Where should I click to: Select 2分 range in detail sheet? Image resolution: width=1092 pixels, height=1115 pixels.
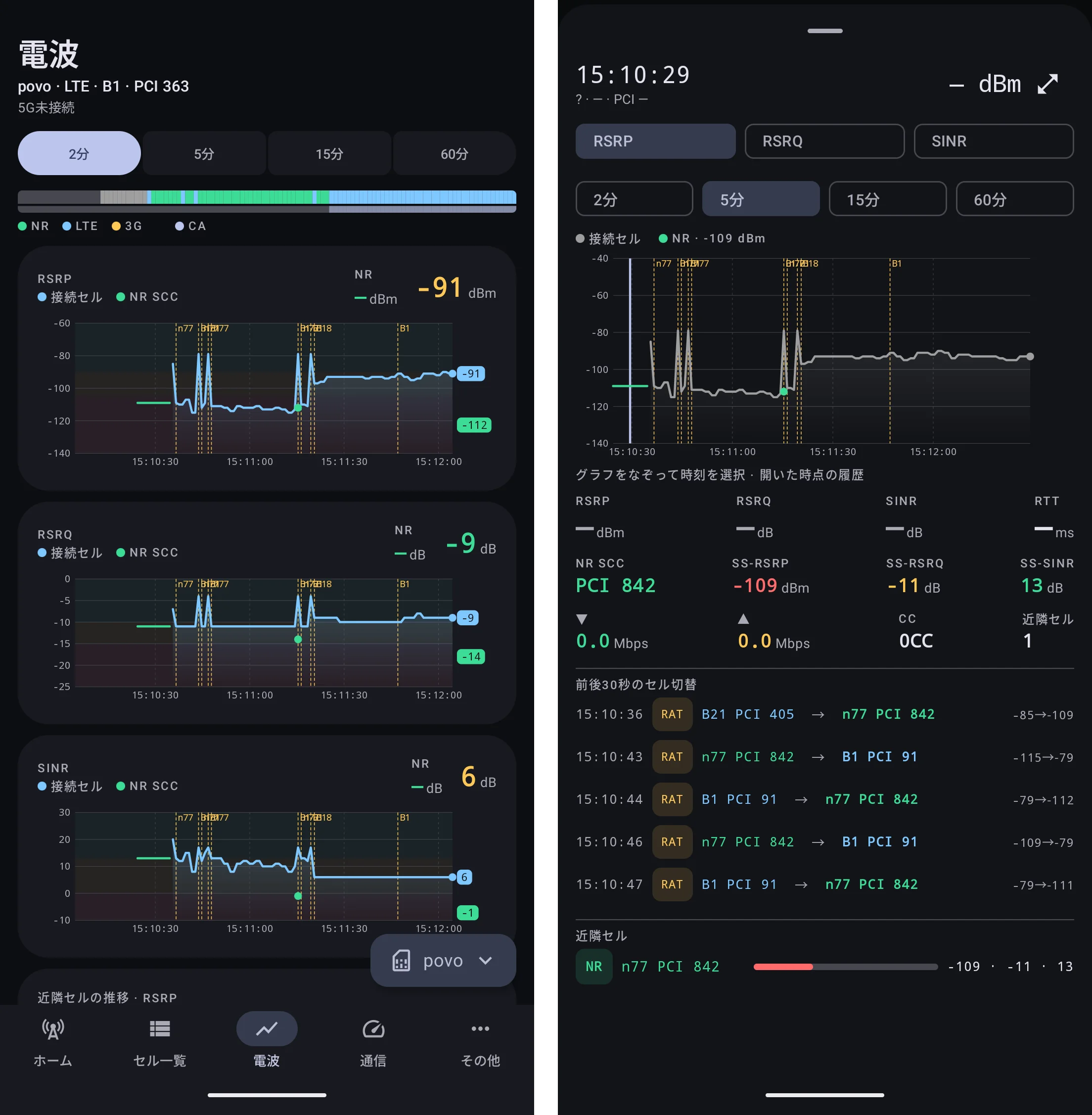click(x=635, y=199)
